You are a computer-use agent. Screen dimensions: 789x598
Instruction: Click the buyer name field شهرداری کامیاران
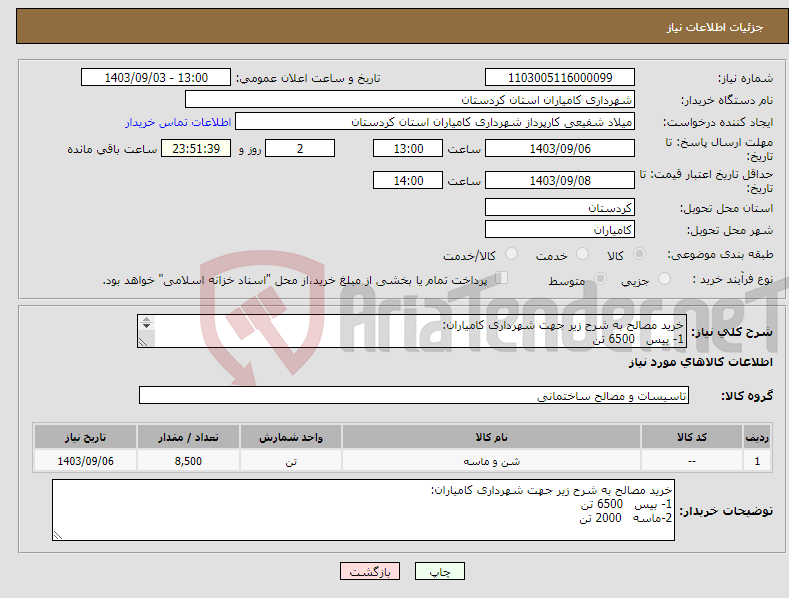click(x=410, y=99)
